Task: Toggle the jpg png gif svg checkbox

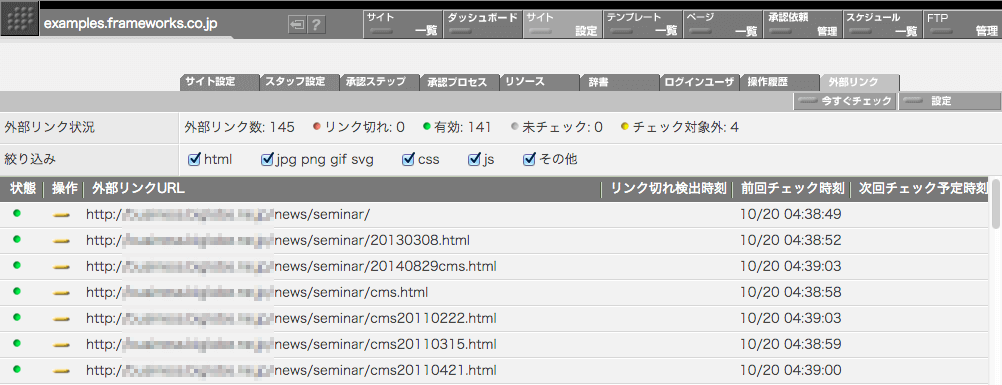Action: 267,159
